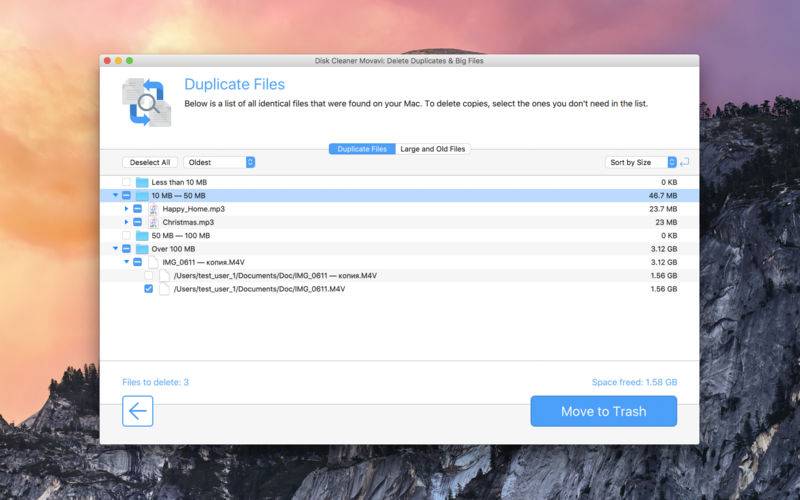Screen dimensions: 800x500
Task: Tick the Less than 10 MB checkbox
Action: point(126,182)
